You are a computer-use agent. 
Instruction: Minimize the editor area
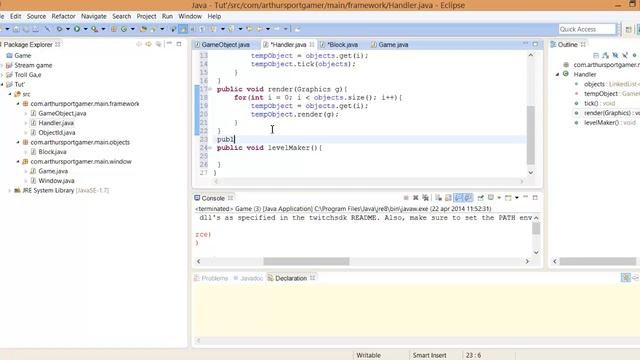click(x=525, y=44)
